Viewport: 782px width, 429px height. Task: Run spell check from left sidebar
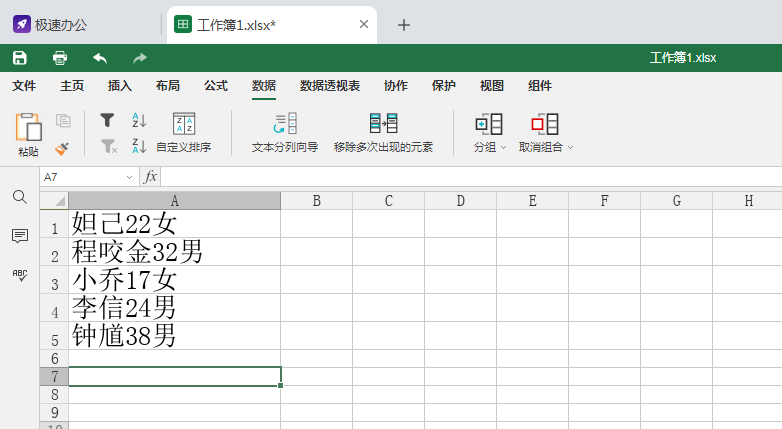click(20, 274)
